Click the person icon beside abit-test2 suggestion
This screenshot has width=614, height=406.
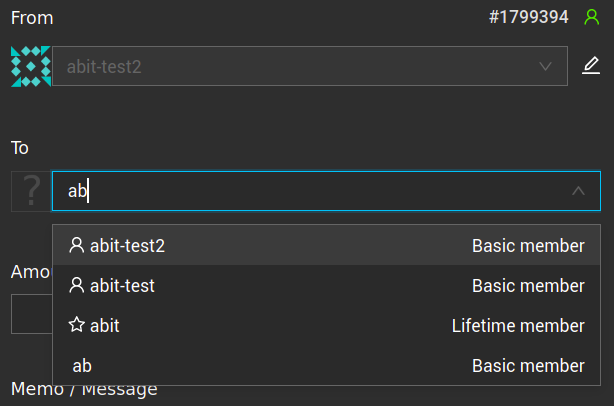(76, 245)
